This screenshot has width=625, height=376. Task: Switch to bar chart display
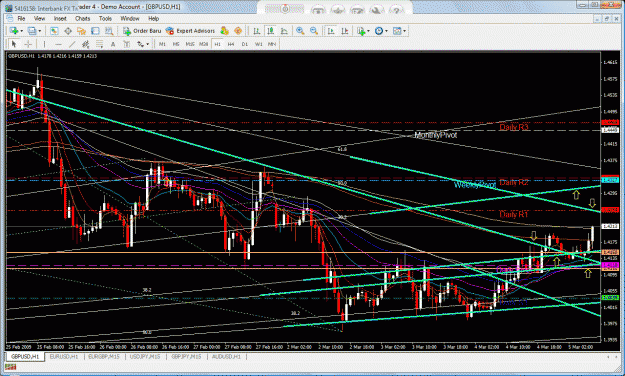pyautogui.click(x=257, y=31)
